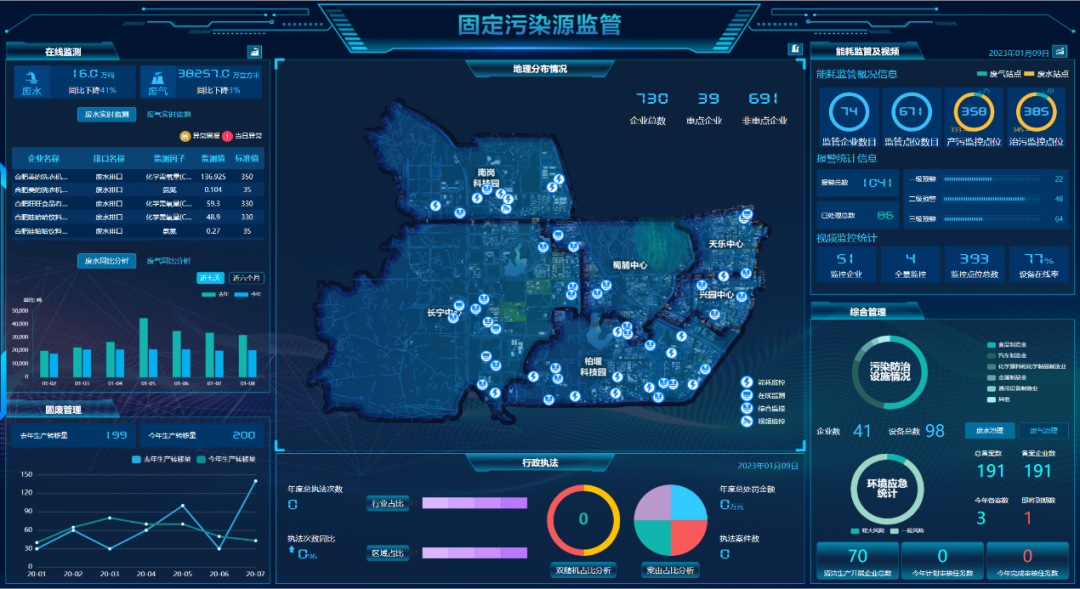Image resolution: width=1080 pixels, height=589 pixels.
Task: Choose the 近七天 time range
Action: pos(210,278)
